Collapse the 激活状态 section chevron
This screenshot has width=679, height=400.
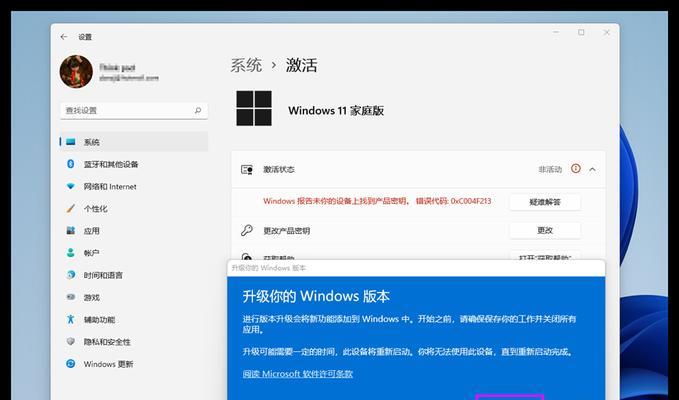(x=592, y=169)
